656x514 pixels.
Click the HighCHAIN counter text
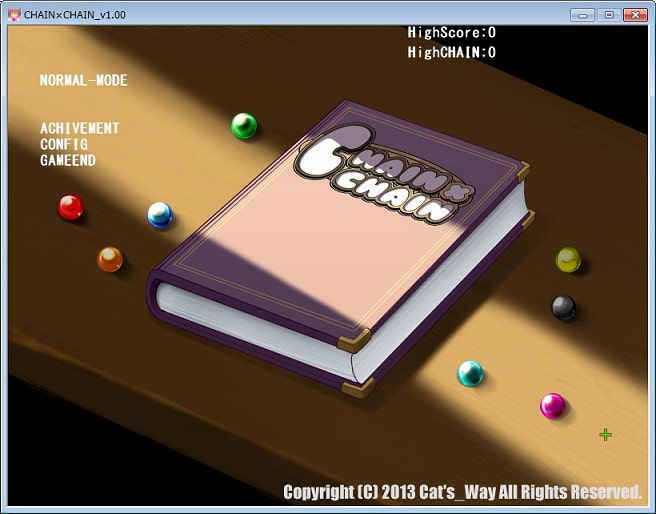tap(451, 52)
